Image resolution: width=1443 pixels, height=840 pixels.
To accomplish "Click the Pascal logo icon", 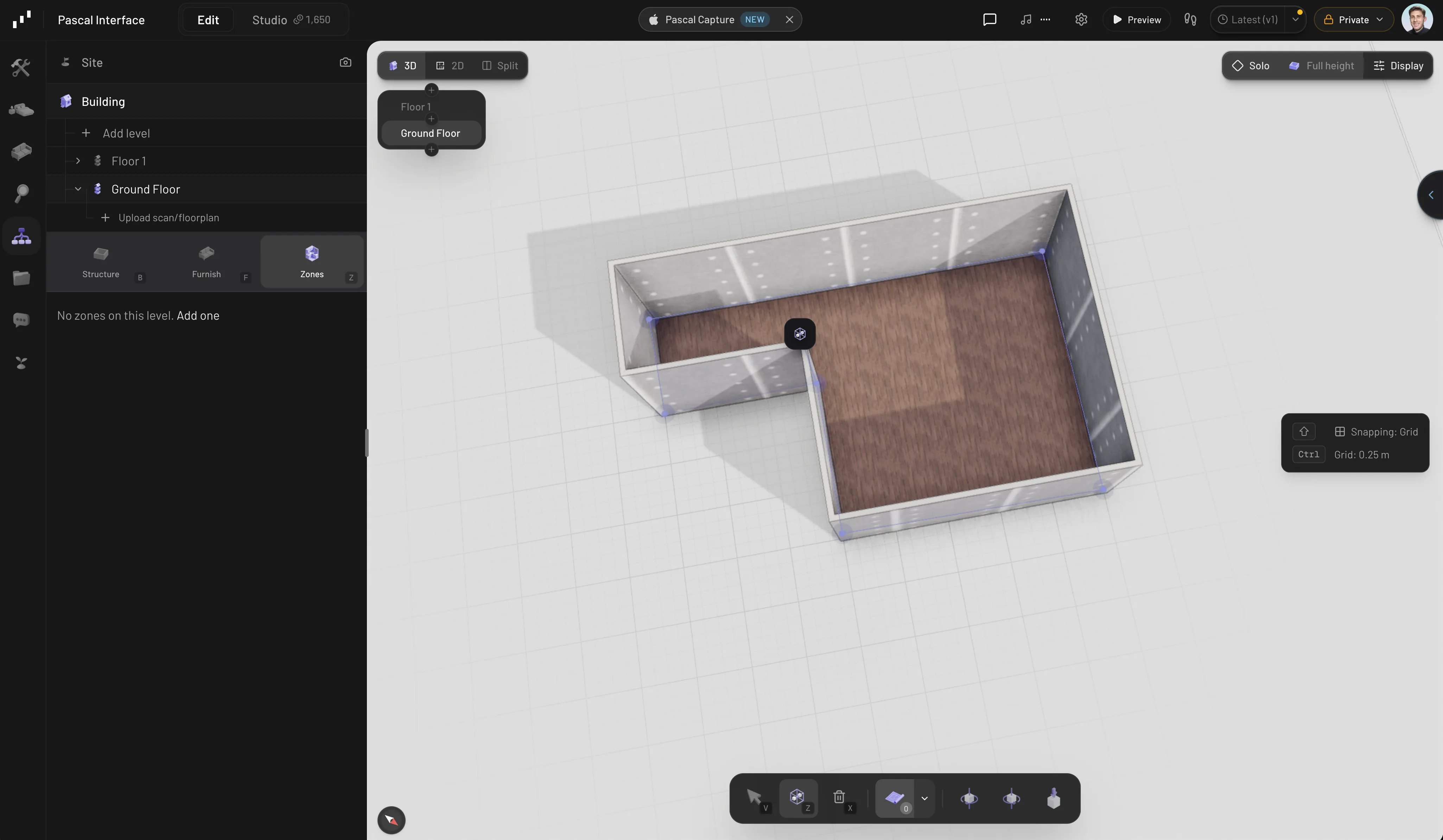I will point(22,19).
